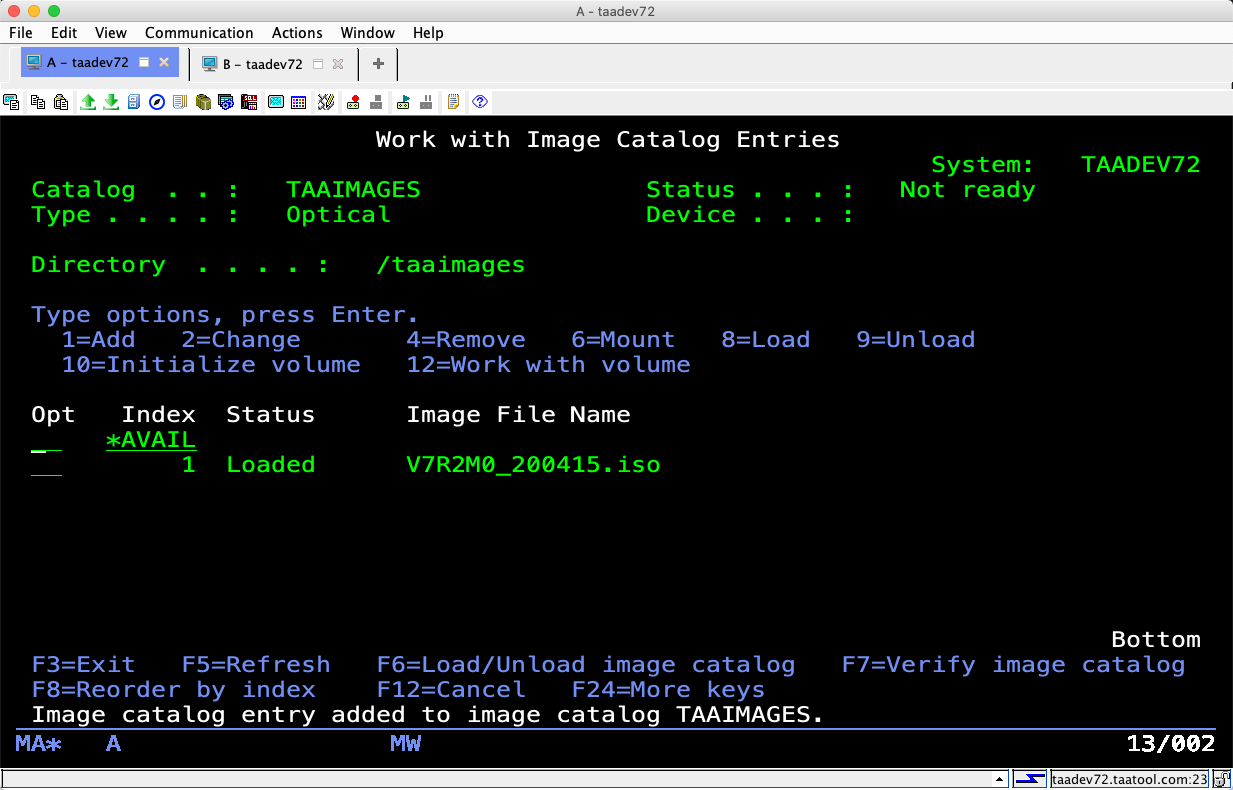Open the SQL scripts toolbar icon

[x=249, y=101]
